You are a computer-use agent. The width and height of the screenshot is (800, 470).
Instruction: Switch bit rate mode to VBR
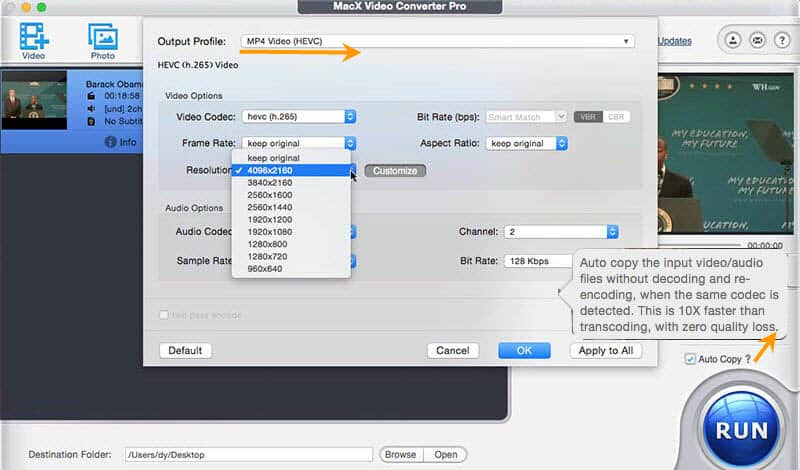pyautogui.click(x=588, y=117)
